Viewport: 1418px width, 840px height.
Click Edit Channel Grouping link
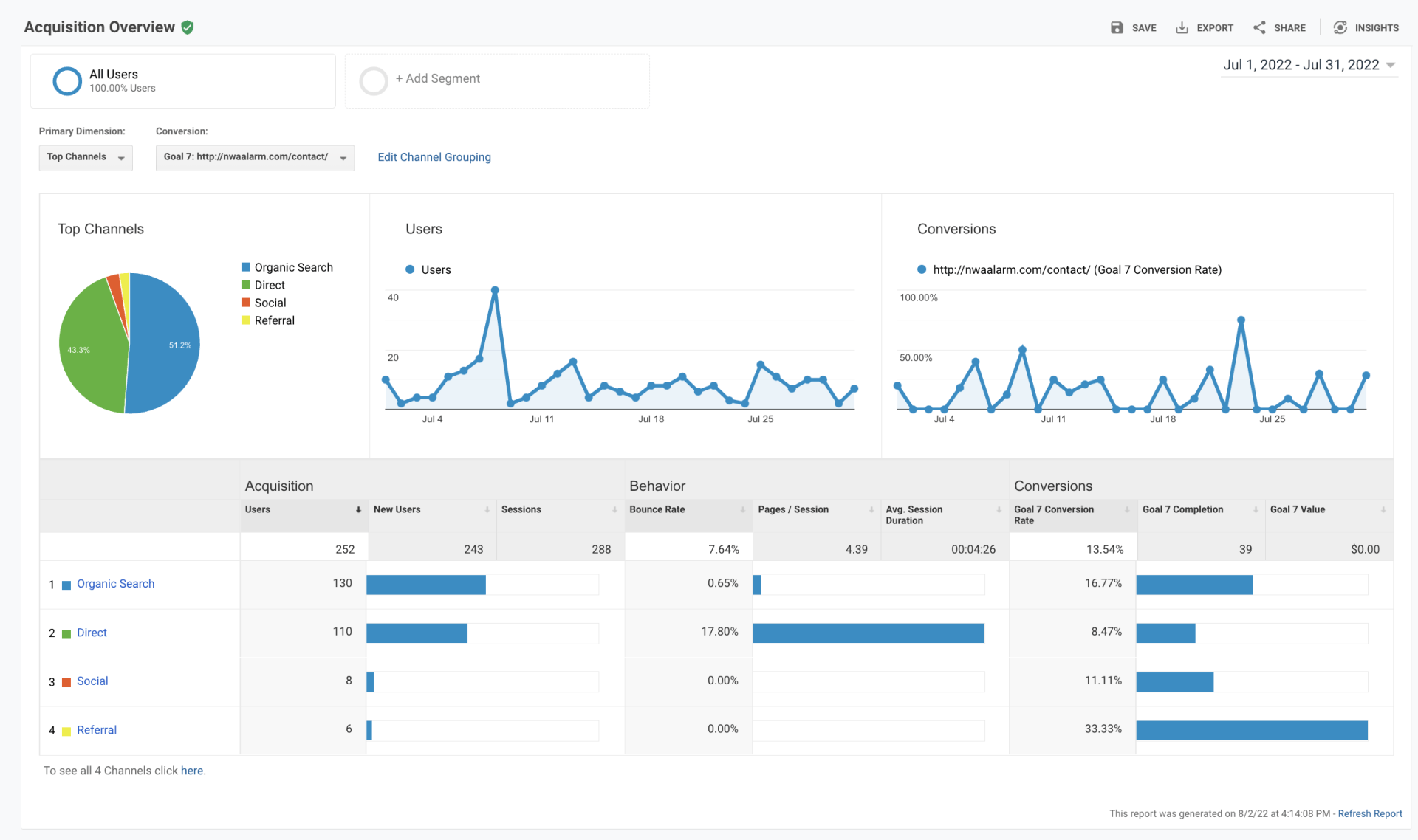point(434,157)
